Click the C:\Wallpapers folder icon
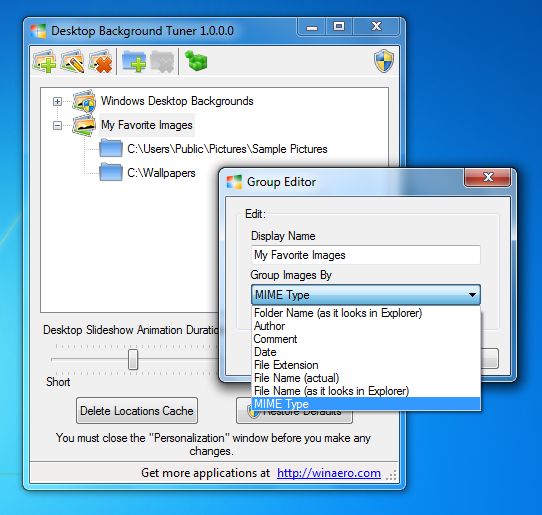542x515 pixels. (111, 172)
